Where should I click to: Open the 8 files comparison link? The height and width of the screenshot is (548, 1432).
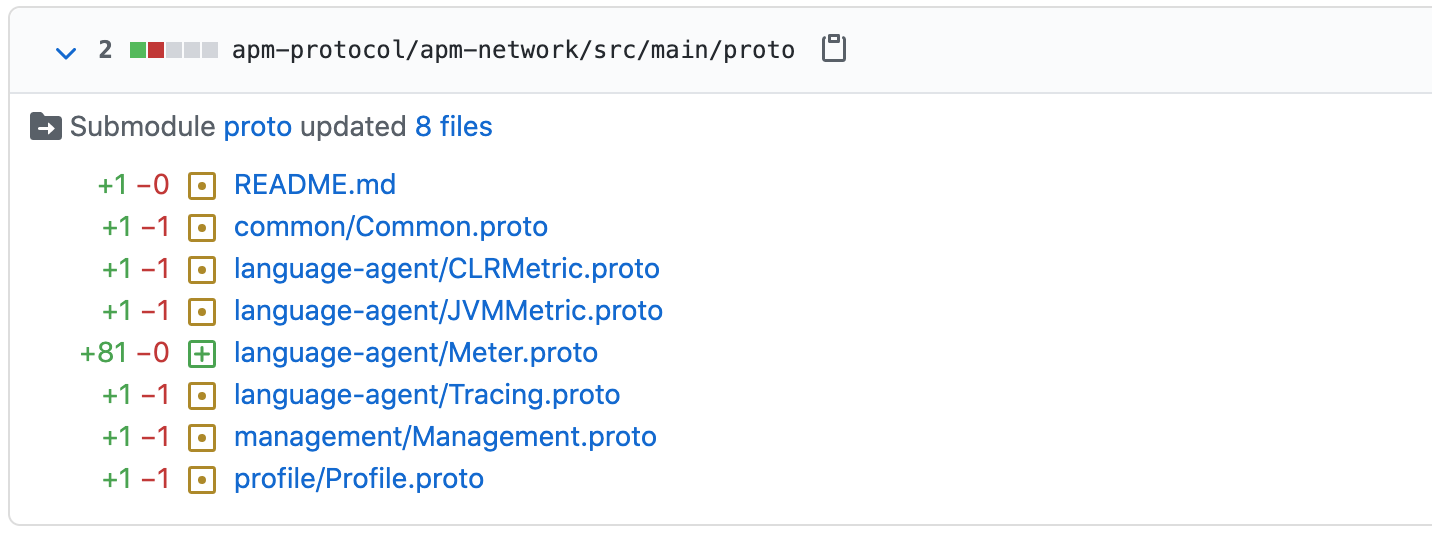click(454, 127)
